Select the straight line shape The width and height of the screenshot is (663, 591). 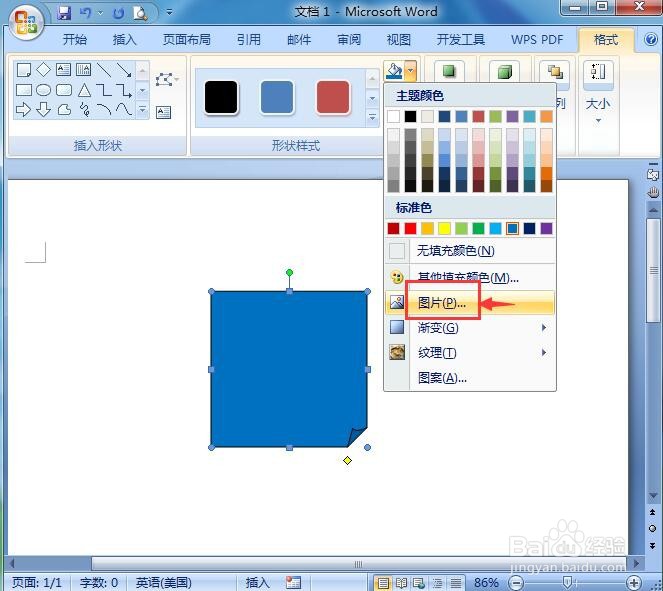pyautogui.click(x=104, y=70)
